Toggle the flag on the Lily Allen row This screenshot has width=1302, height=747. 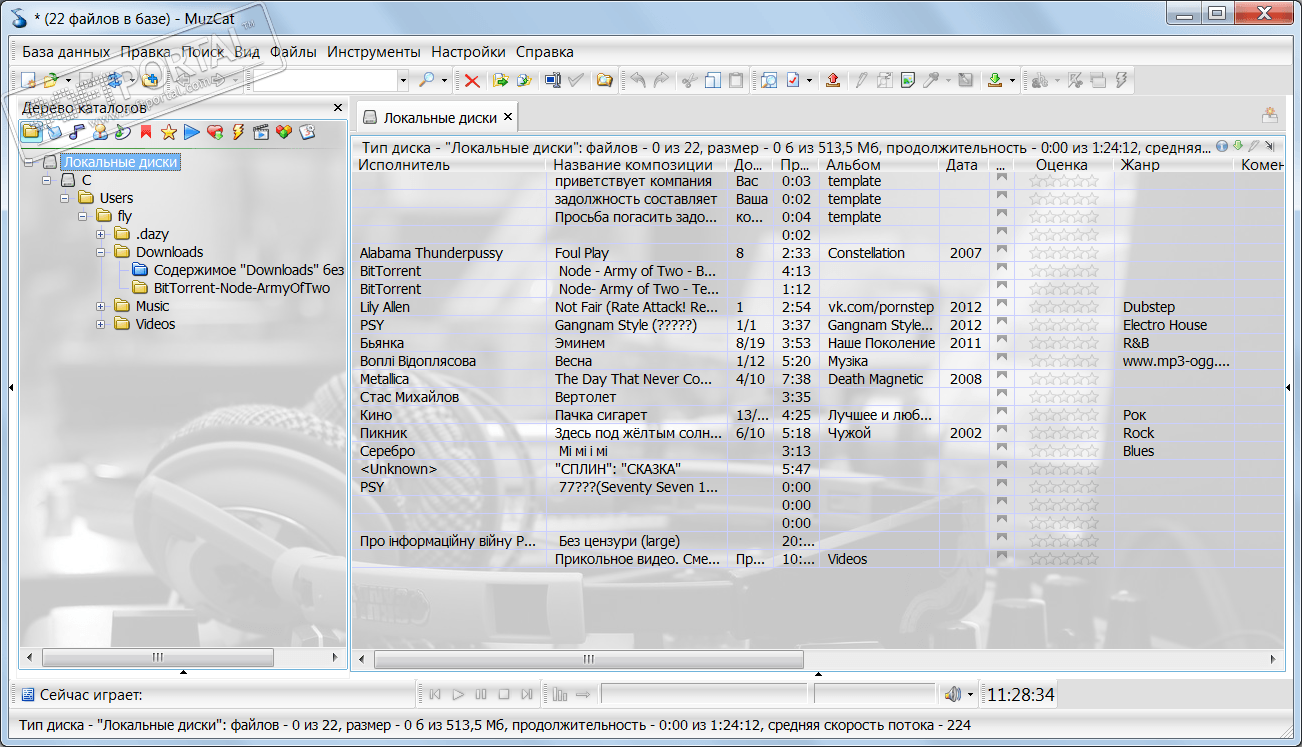tap(1001, 307)
